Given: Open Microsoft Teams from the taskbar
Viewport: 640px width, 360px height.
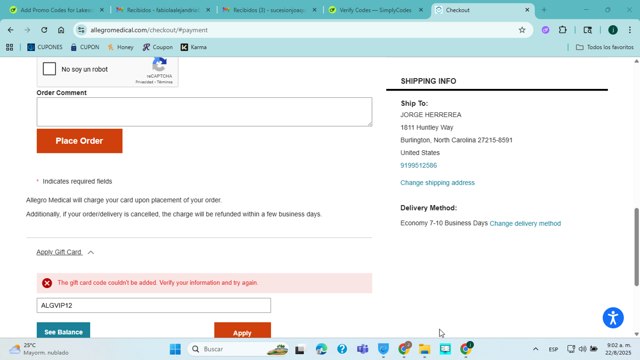Looking at the screenshot, I should [362, 349].
